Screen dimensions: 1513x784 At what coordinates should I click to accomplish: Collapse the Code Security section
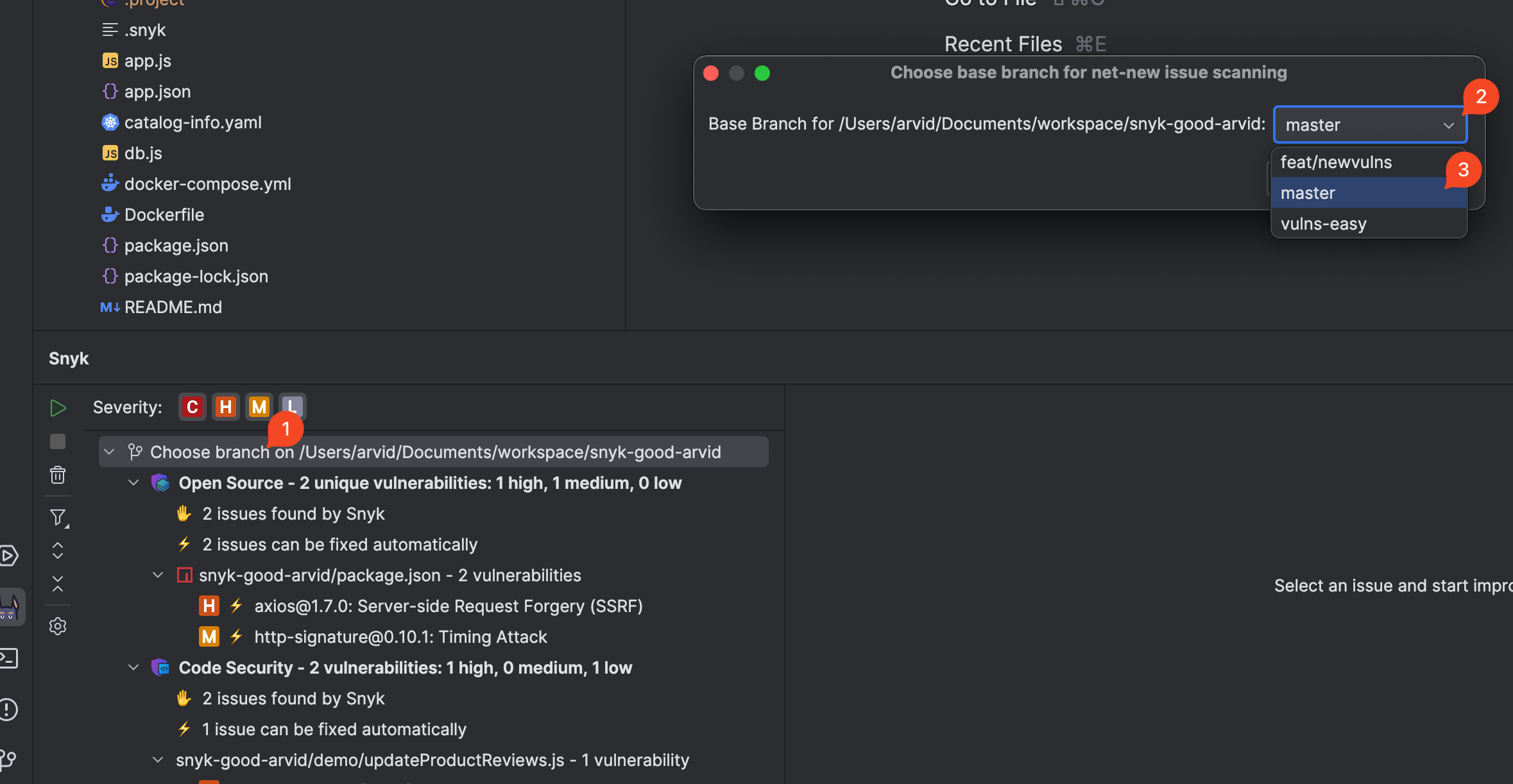tap(133, 667)
